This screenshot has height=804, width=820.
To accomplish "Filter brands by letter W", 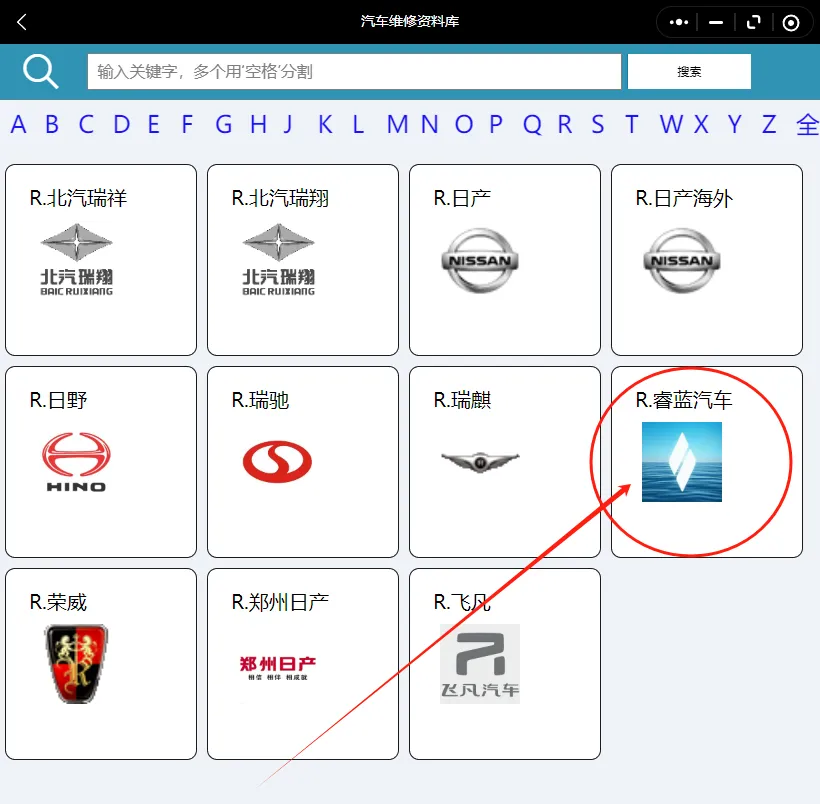I will pos(671,124).
